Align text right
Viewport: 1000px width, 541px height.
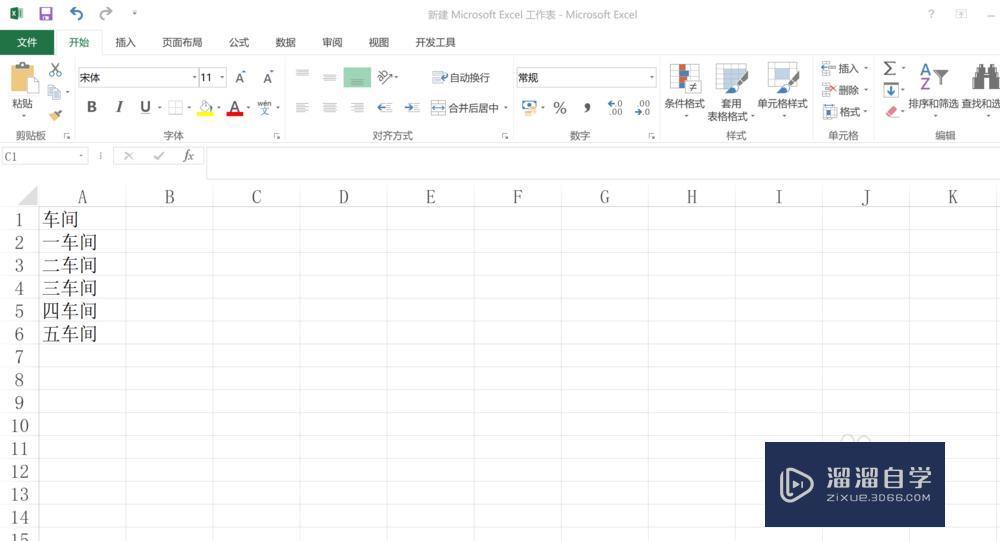(x=357, y=107)
